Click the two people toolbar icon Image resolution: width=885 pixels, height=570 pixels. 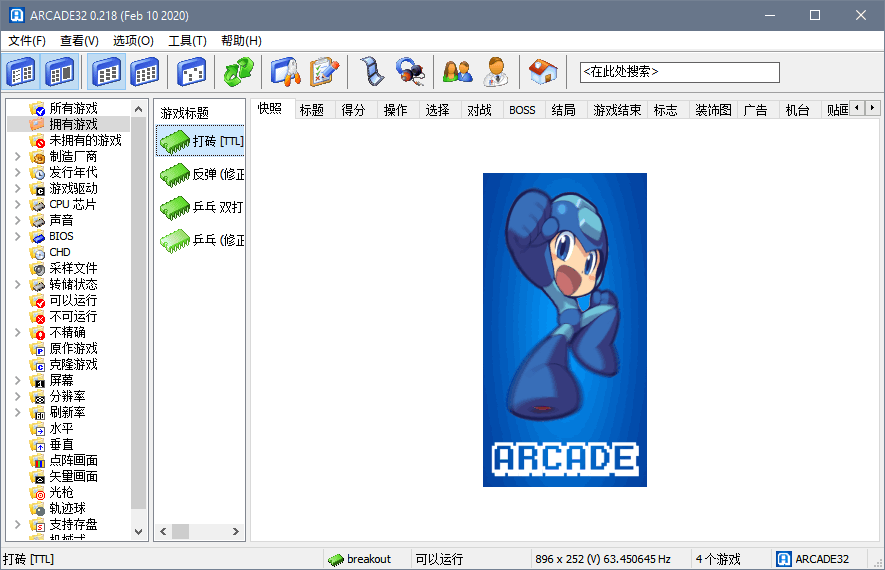tap(457, 72)
